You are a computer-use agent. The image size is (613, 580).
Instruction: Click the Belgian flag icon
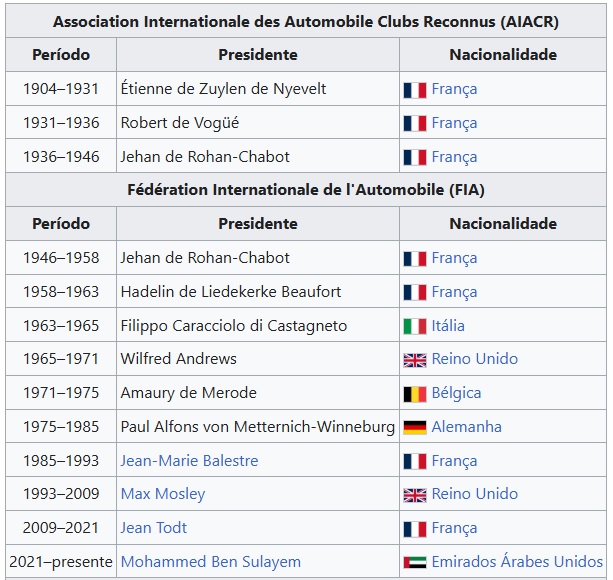pyautogui.click(x=414, y=394)
